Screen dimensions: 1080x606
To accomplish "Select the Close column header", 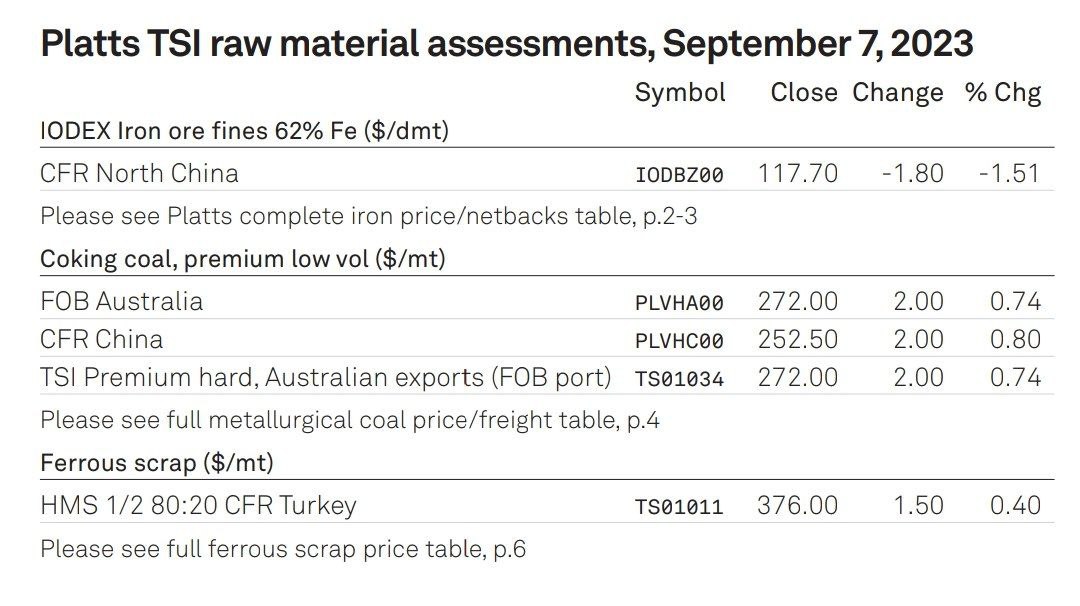I will click(804, 92).
